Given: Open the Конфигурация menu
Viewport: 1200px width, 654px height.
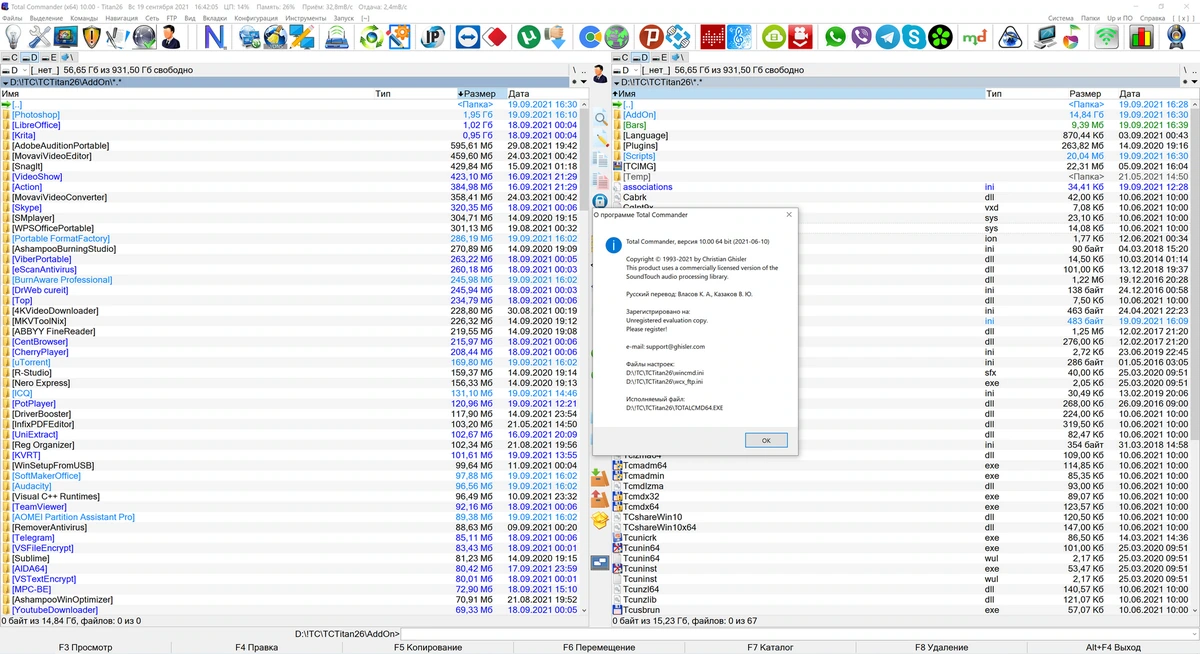Looking at the screenshot, I should tap(256, 18).
